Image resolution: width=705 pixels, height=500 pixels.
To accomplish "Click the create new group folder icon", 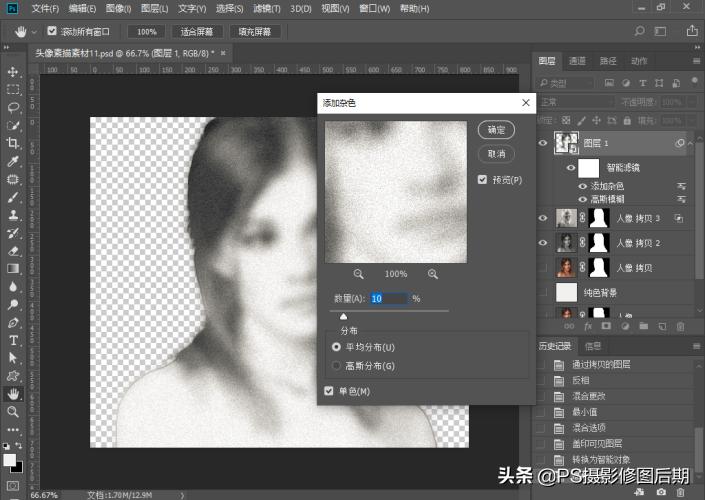I will coord(643,326).
